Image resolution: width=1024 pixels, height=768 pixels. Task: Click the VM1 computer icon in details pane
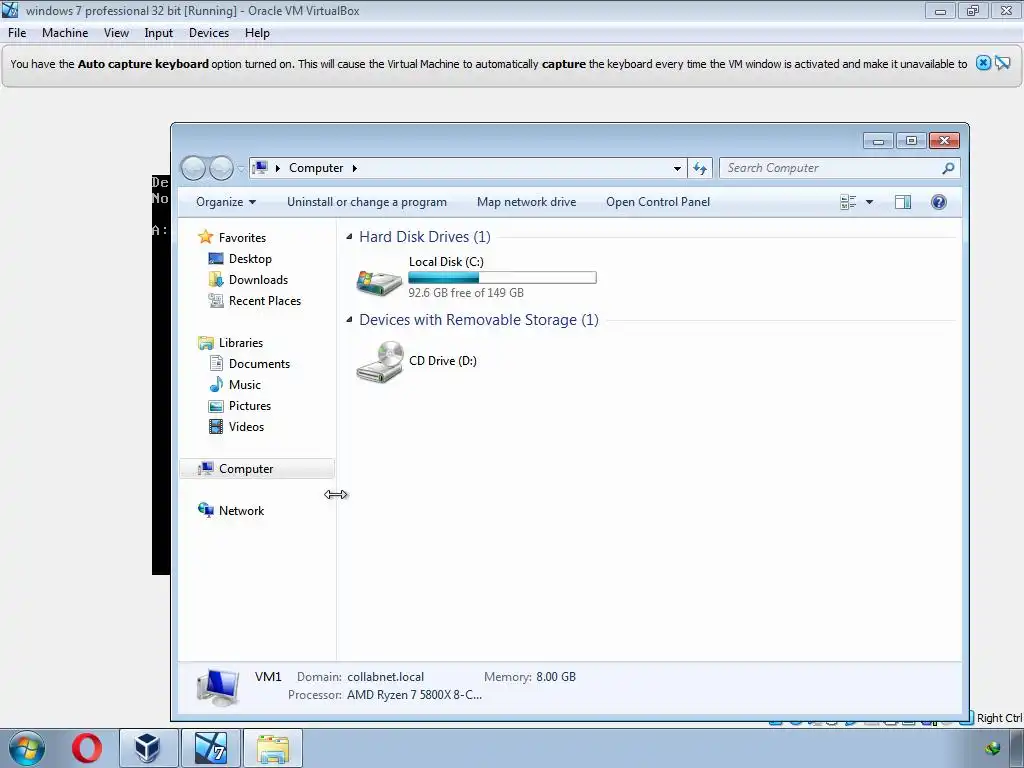click(x=218, y=688)
